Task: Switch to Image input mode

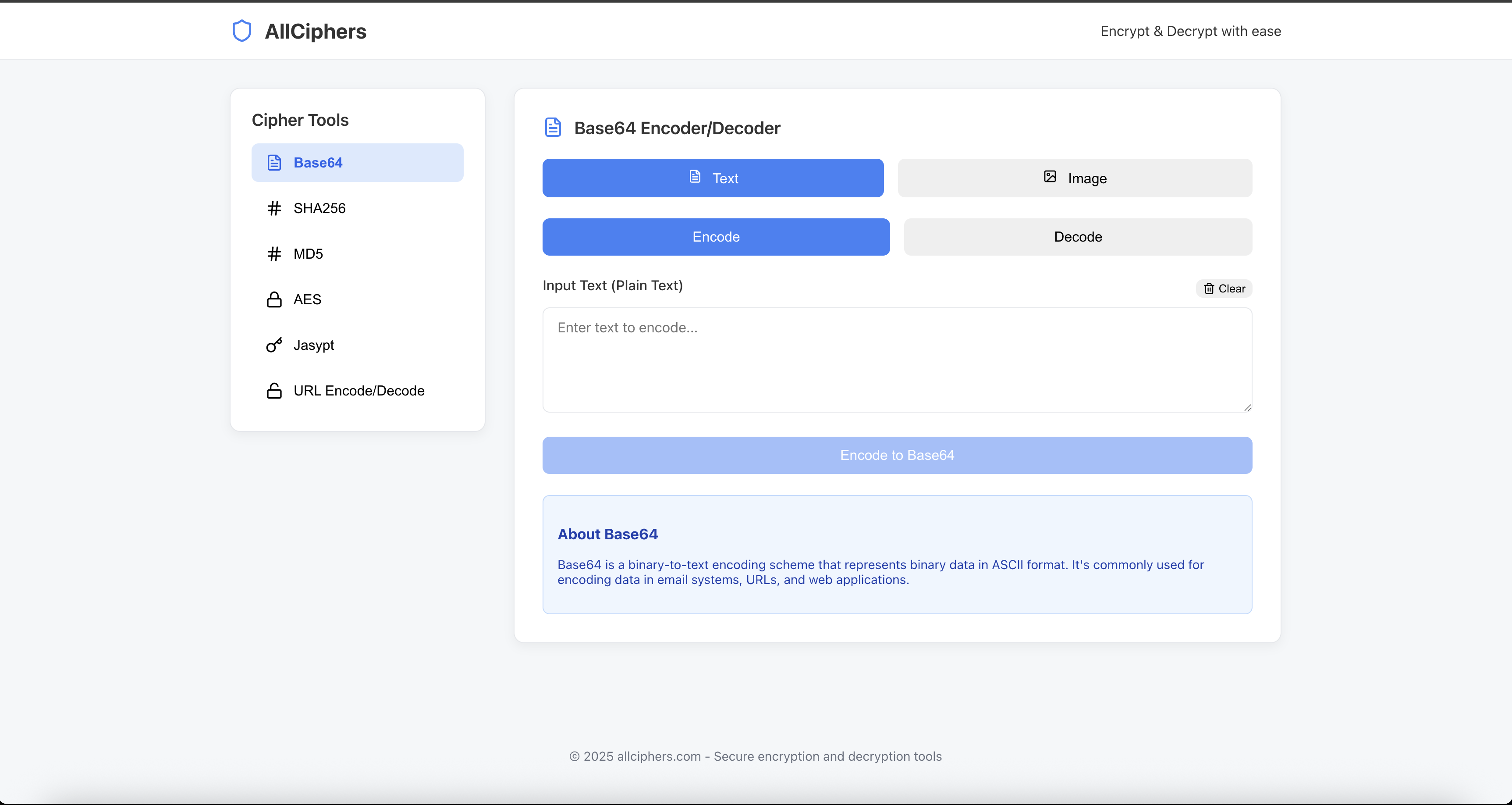Action: coord(1075,178)
